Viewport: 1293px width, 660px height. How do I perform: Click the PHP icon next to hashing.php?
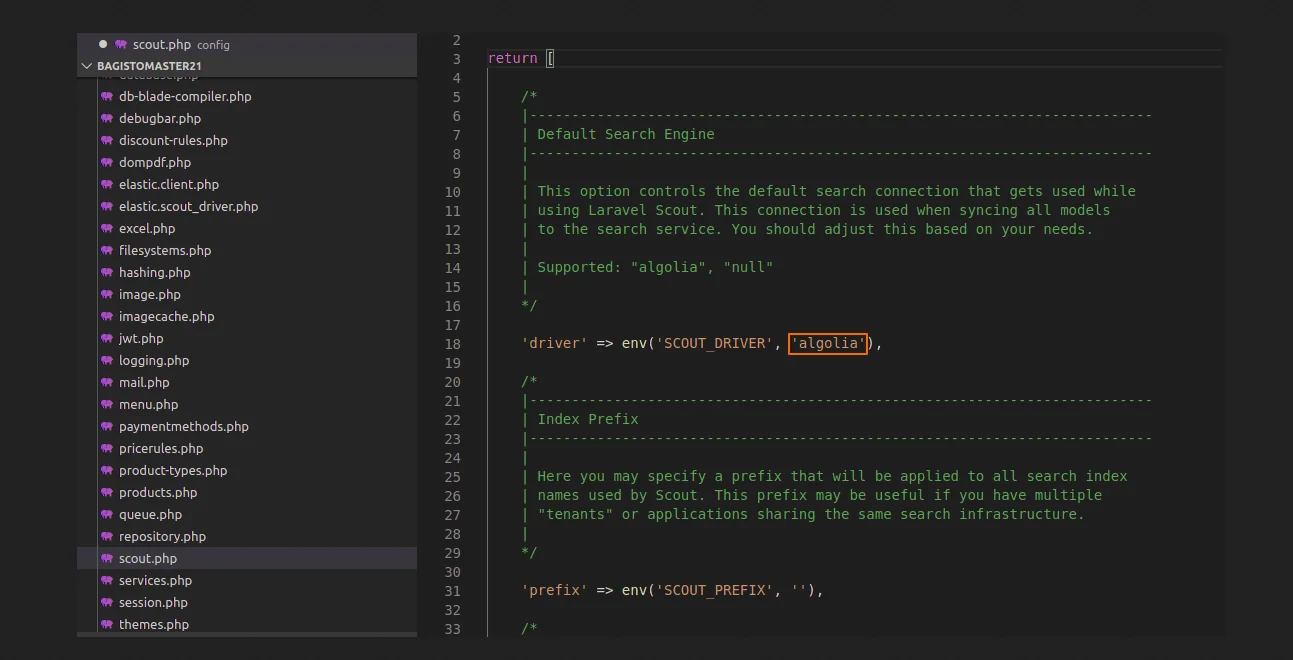click(107, 272)
